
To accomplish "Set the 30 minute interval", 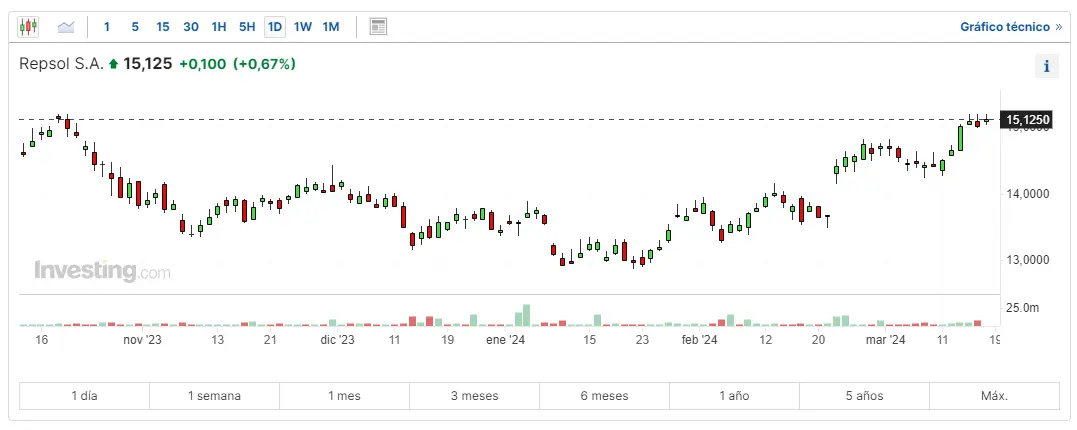I will point(191,27).
